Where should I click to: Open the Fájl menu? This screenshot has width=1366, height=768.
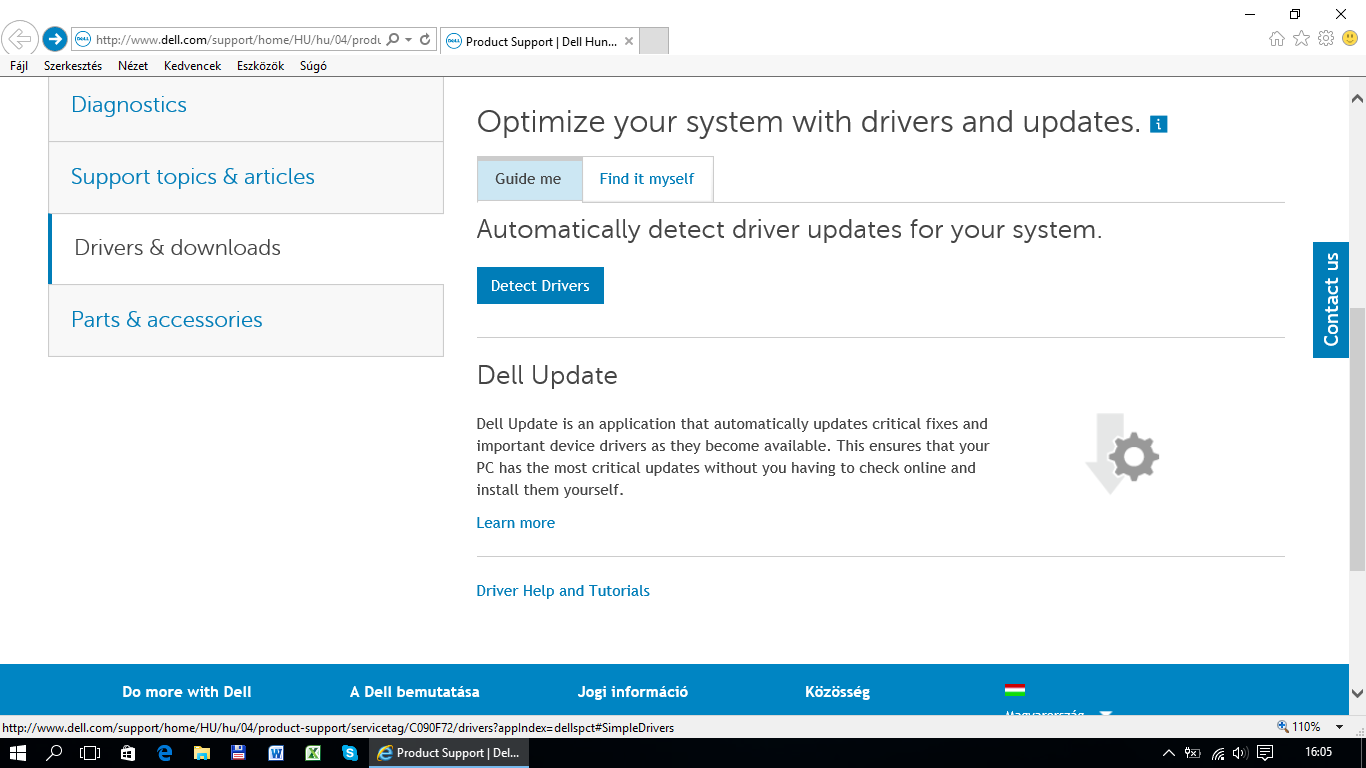pyautogui.click(x=19, y=66)
